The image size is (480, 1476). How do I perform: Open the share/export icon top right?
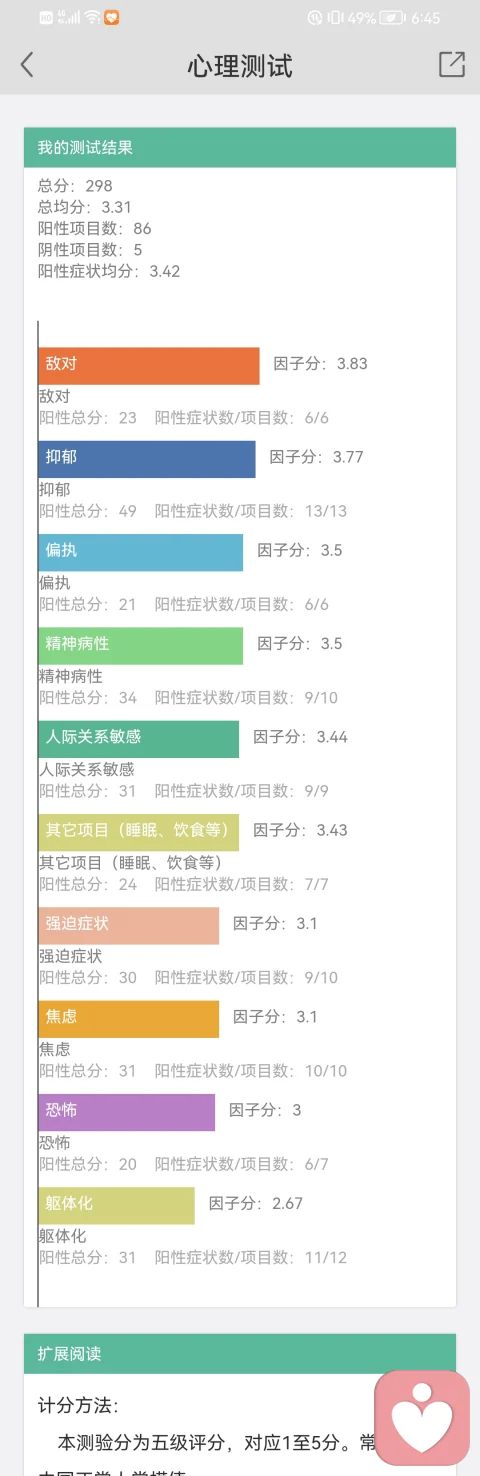(452, 64)
